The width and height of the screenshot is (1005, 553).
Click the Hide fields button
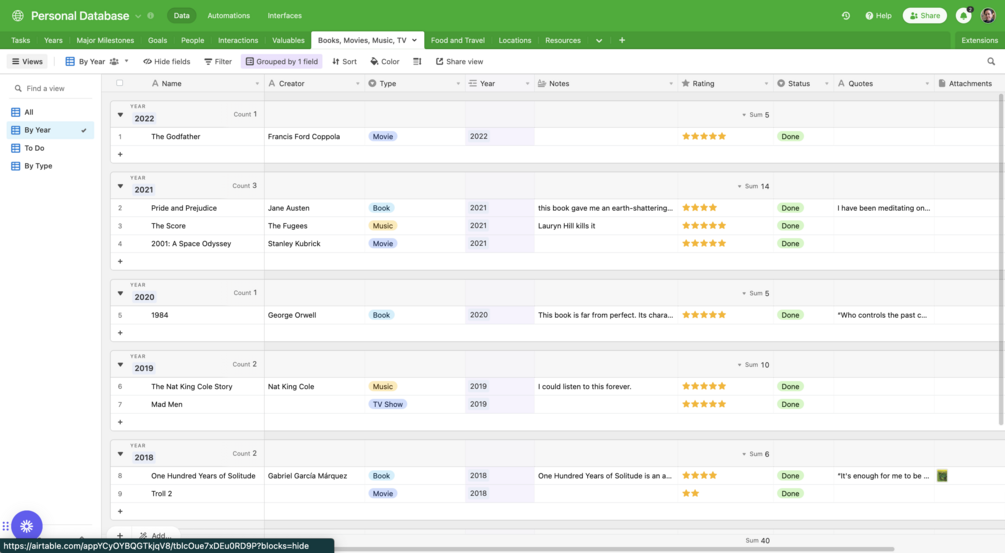(167, 62)
